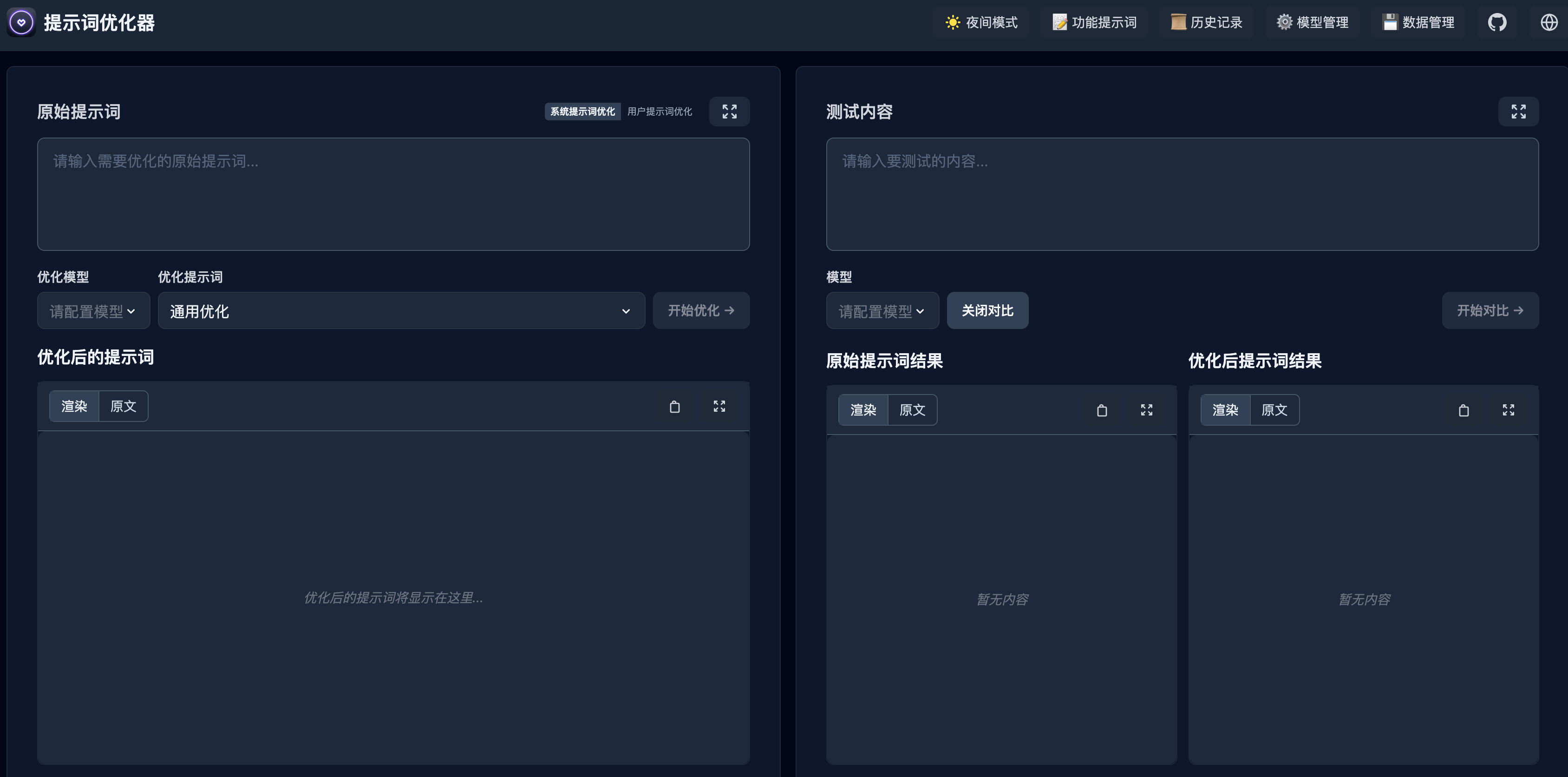The image size is (1568, 777).
Task: Copy the original prompt result output
Action: tap(1102, 410)
